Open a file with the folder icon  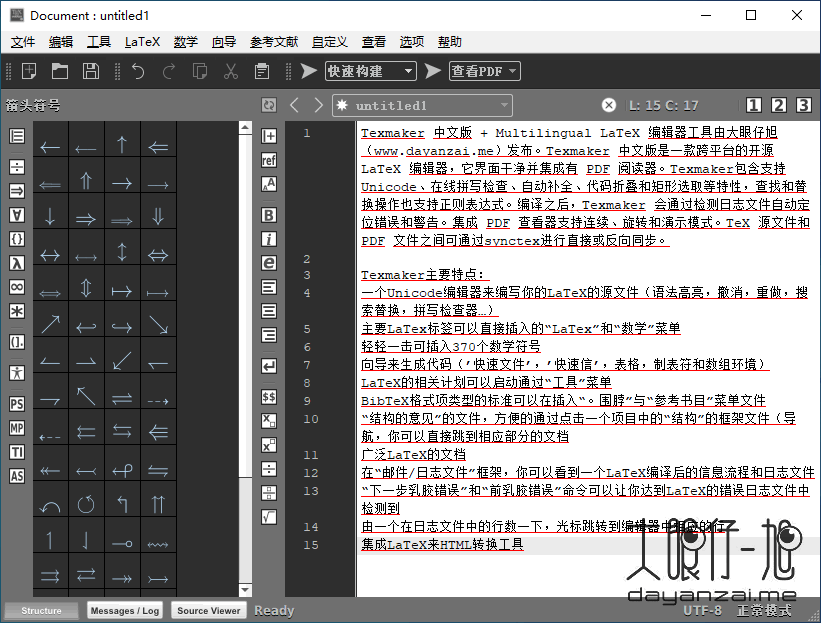pos(60,71)
